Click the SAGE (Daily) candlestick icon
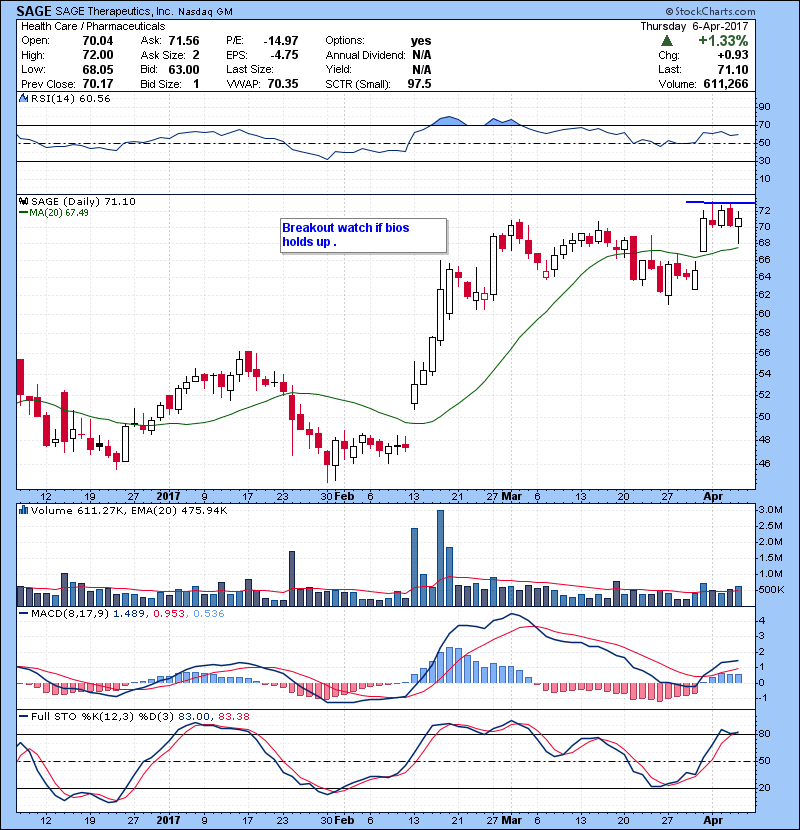The height and width of the screenshot is (830, 800). point(23,201)
